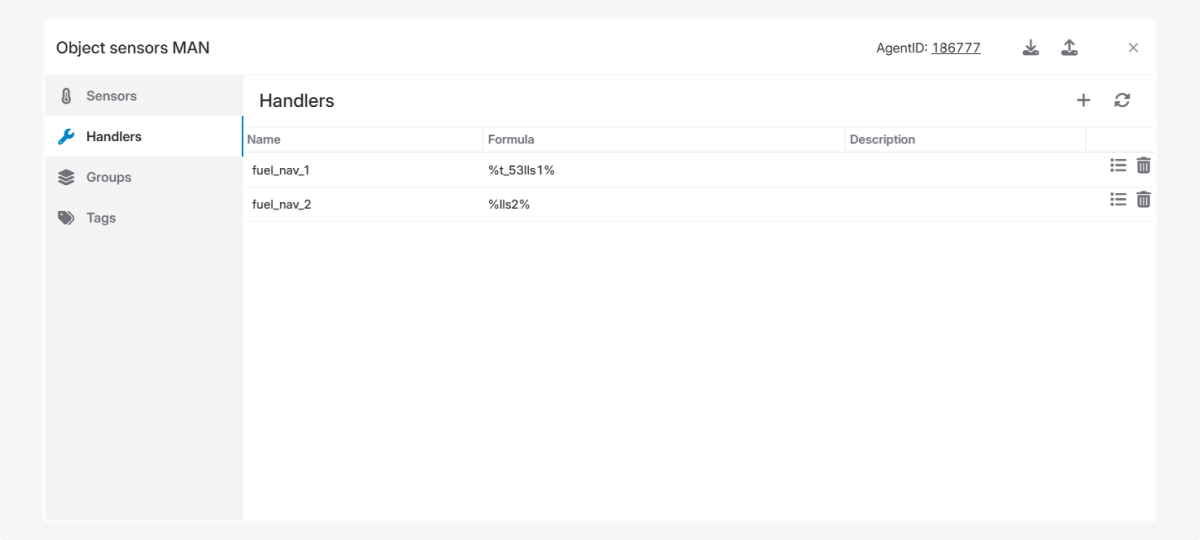Click the %t_53lls1% formula cell
1200x540 pixels.
click(521, 171)
